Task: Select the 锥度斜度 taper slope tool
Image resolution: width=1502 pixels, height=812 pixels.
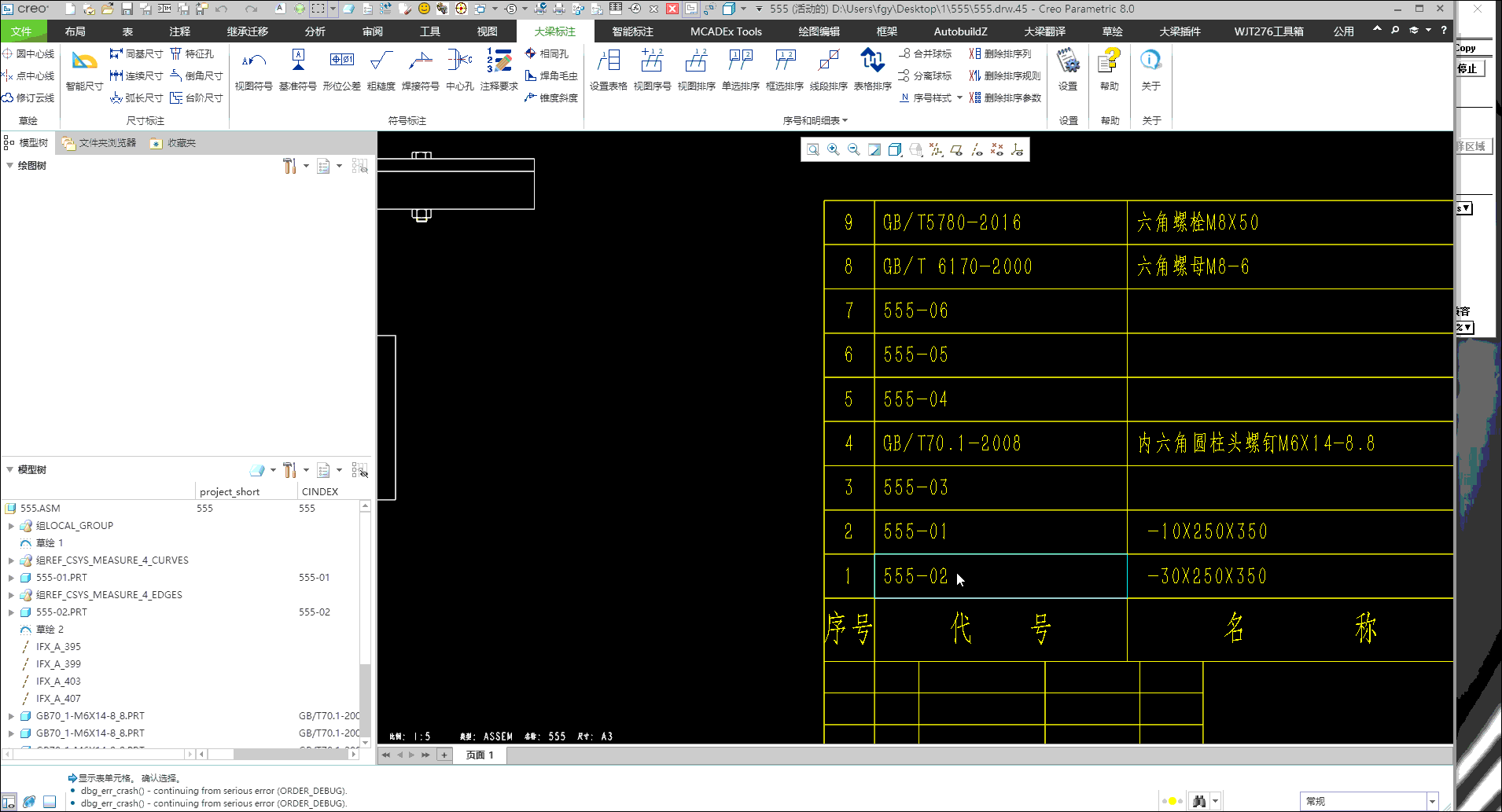Action: point(551,97)
